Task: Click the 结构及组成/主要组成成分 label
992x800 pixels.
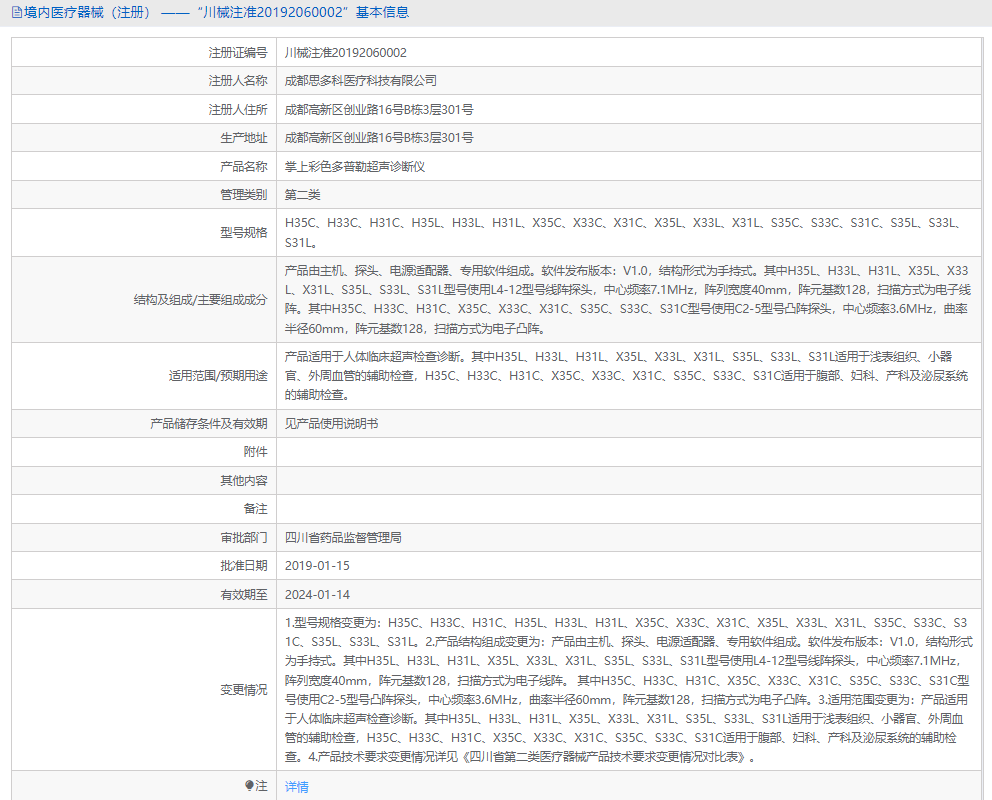Action: (201, 299)
